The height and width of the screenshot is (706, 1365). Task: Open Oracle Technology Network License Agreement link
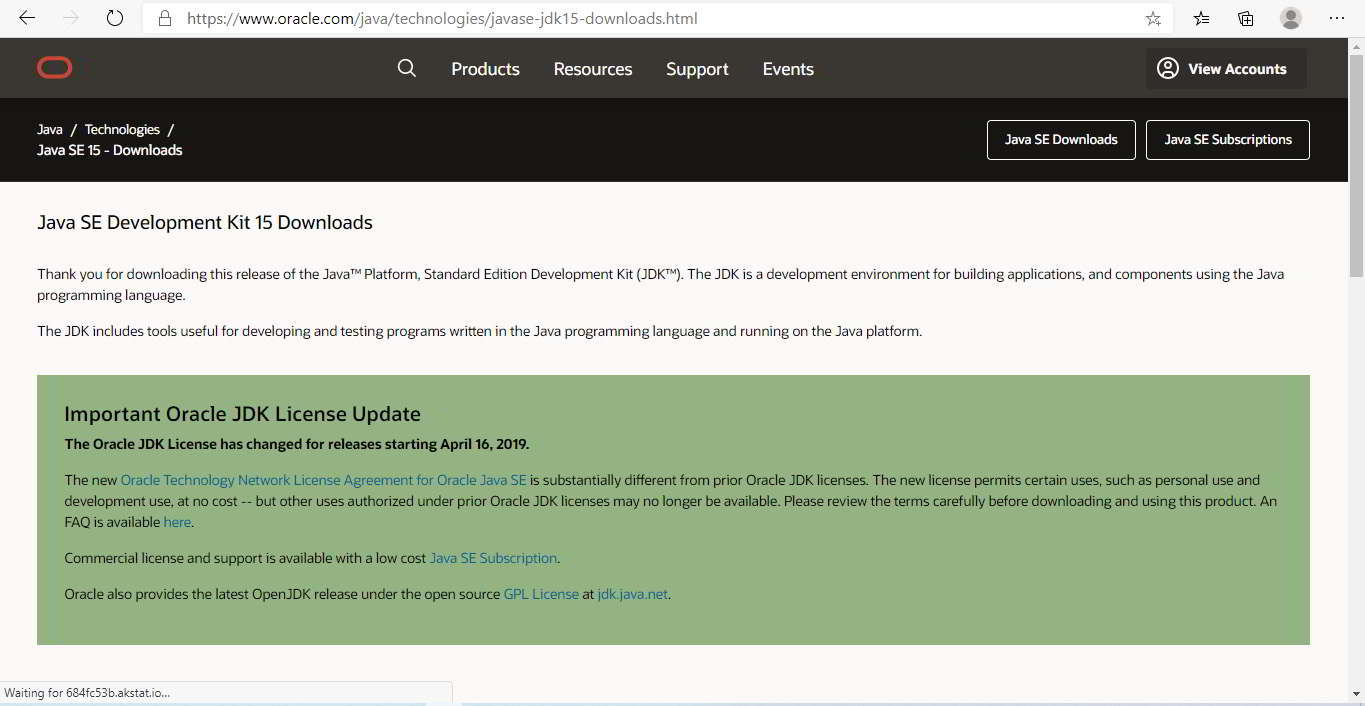pos(323,480)
